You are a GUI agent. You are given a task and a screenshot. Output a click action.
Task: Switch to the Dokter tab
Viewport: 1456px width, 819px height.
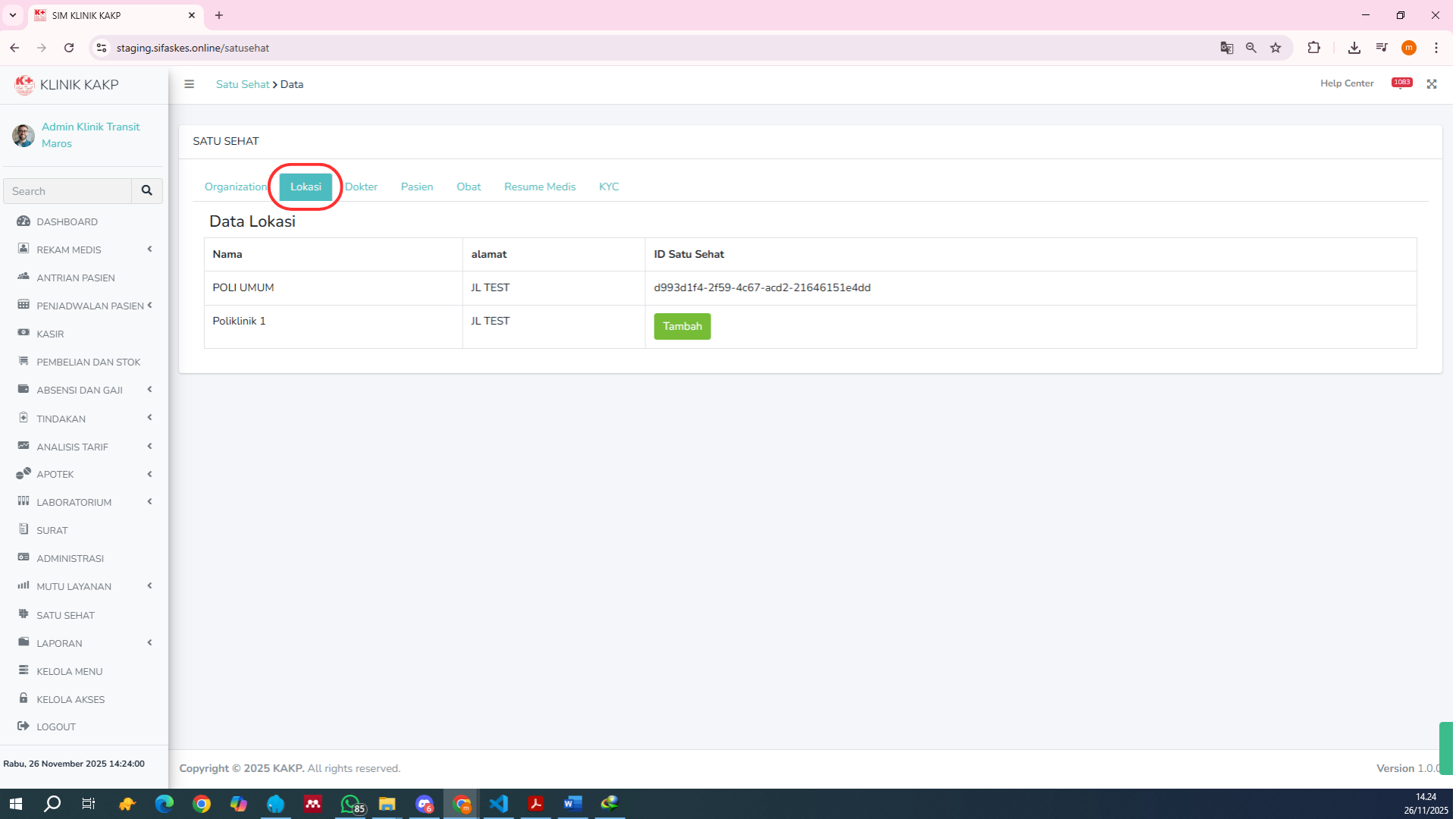361,187
